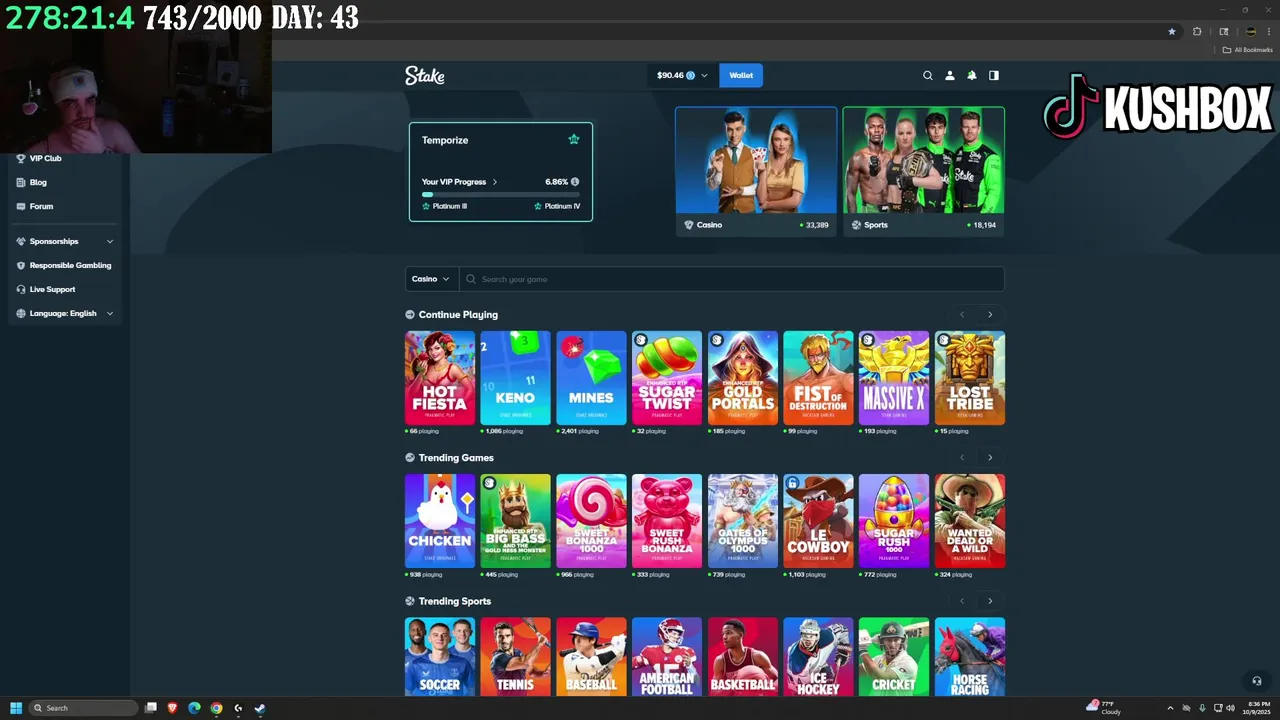Image resolution: width=1280 pixels, height=720 pixels.
Task: Bookmark this page with the star icon
Action: [x=1172, y=31]
